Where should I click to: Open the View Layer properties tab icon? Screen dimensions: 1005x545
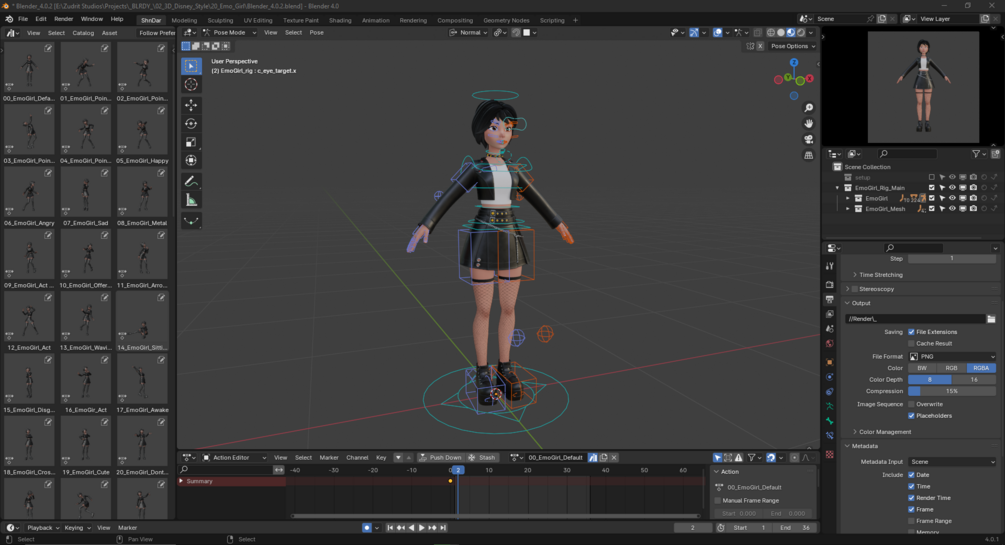tap(830, 314)
